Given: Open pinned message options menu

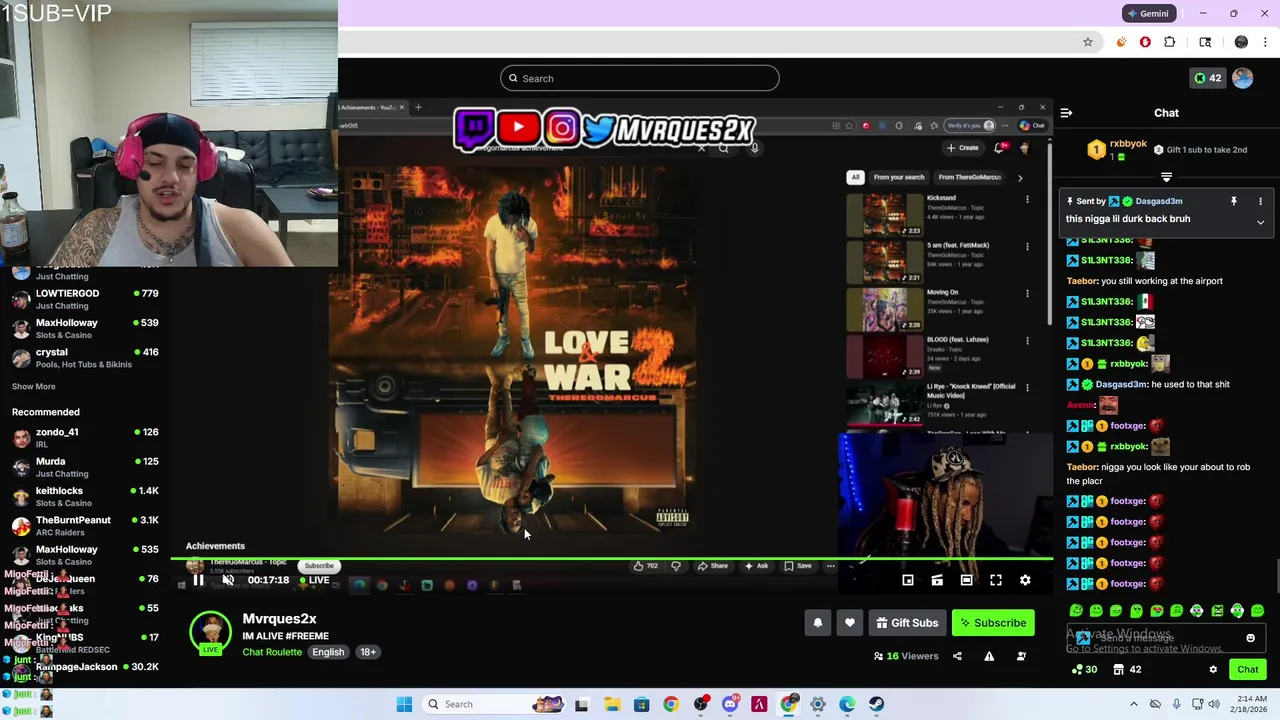Looking at the screenshot, I should click(x=1260, y=201).
